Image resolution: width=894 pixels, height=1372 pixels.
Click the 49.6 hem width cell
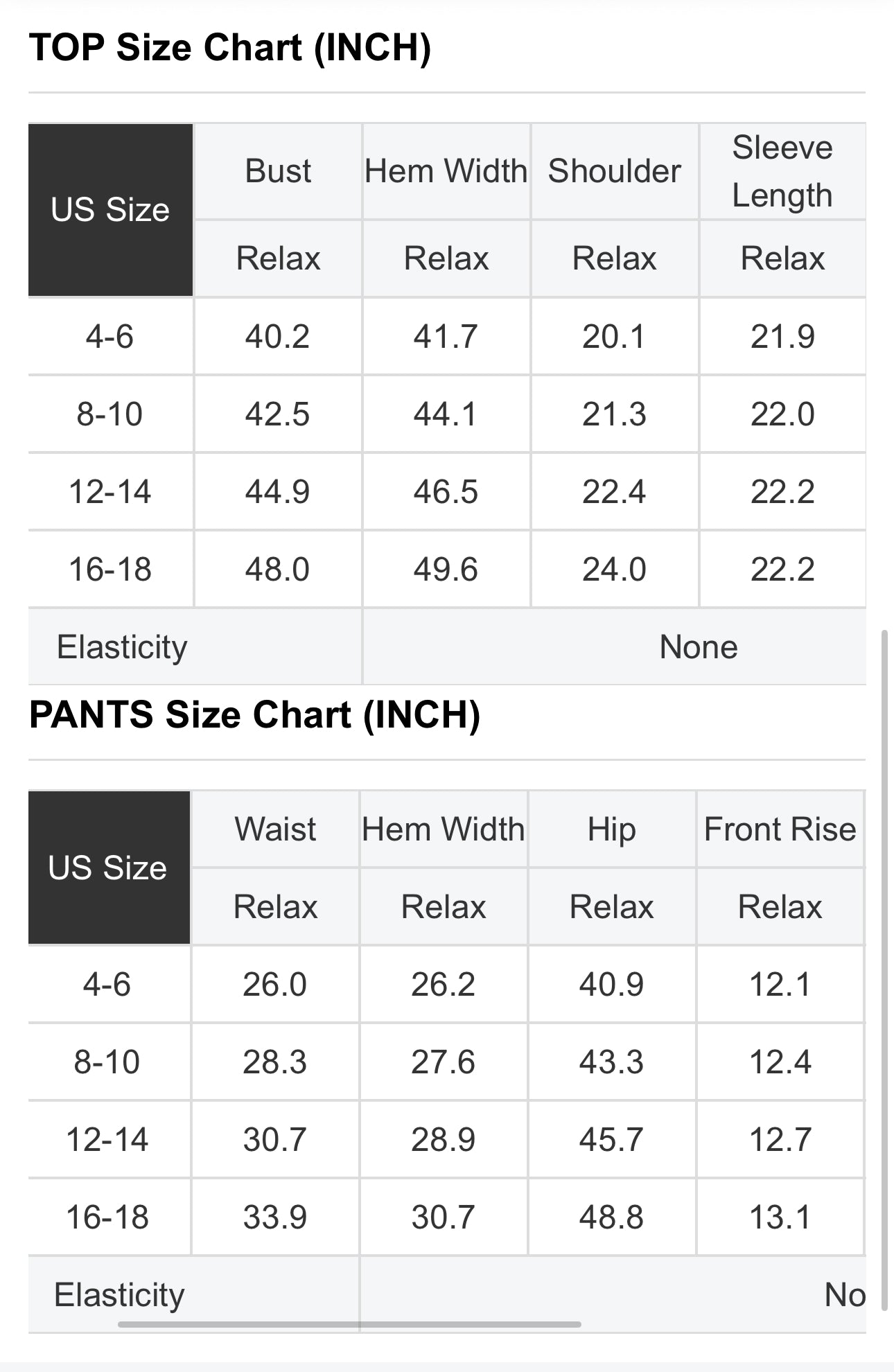446,570
